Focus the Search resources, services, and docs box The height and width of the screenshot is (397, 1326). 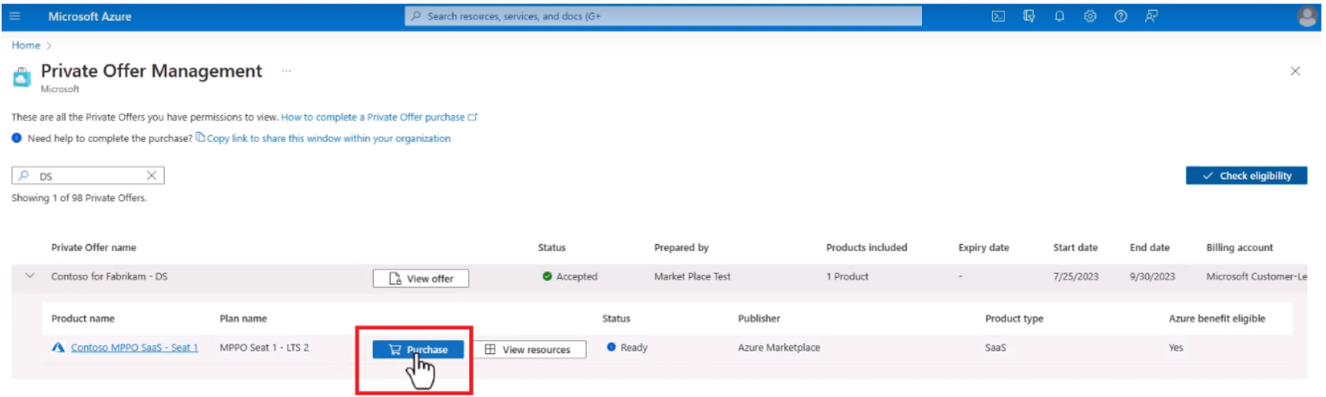click(x=663, y=17)
